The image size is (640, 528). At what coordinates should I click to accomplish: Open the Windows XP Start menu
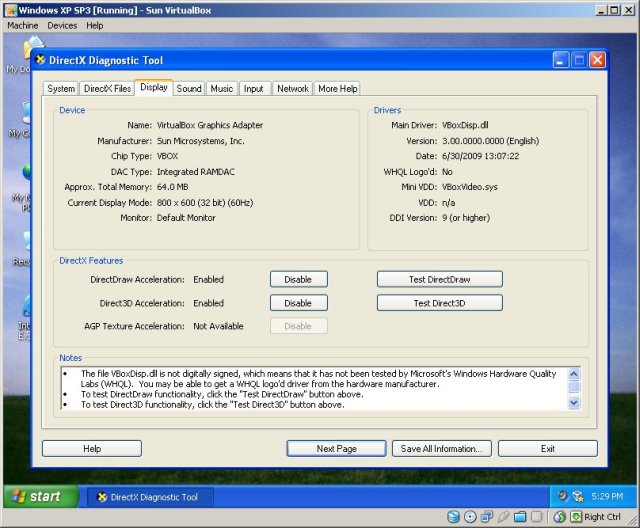[x=38, y=497]
